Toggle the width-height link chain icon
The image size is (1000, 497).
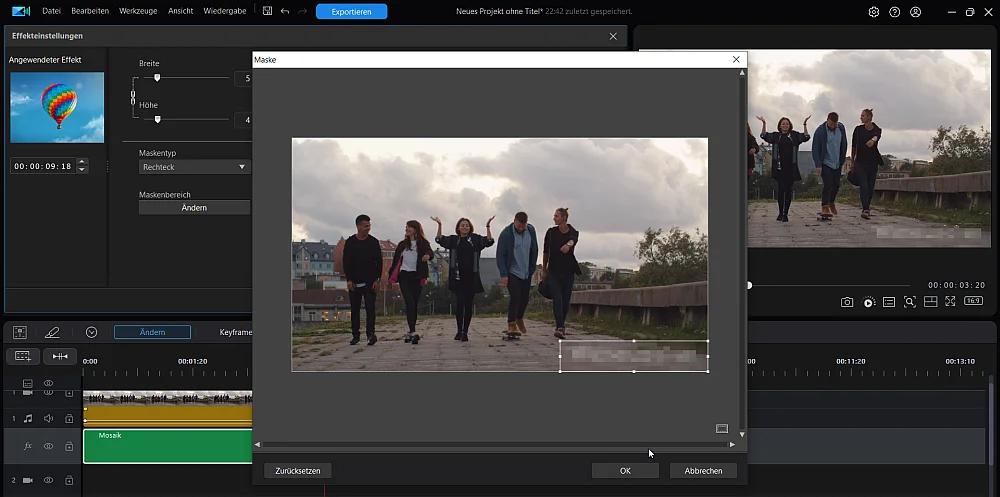[x=132, y=98]
